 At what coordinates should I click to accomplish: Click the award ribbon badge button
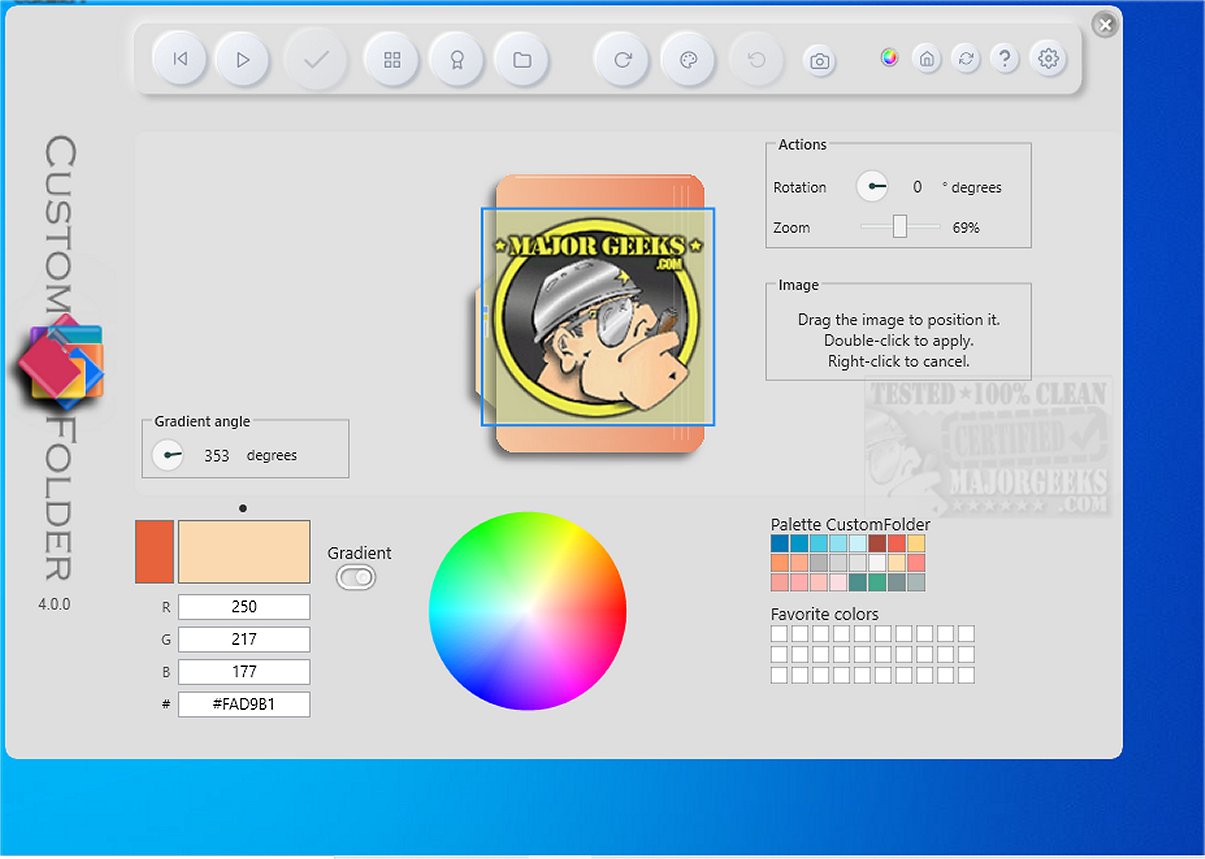pyautogui.click(x=457, y=60)
